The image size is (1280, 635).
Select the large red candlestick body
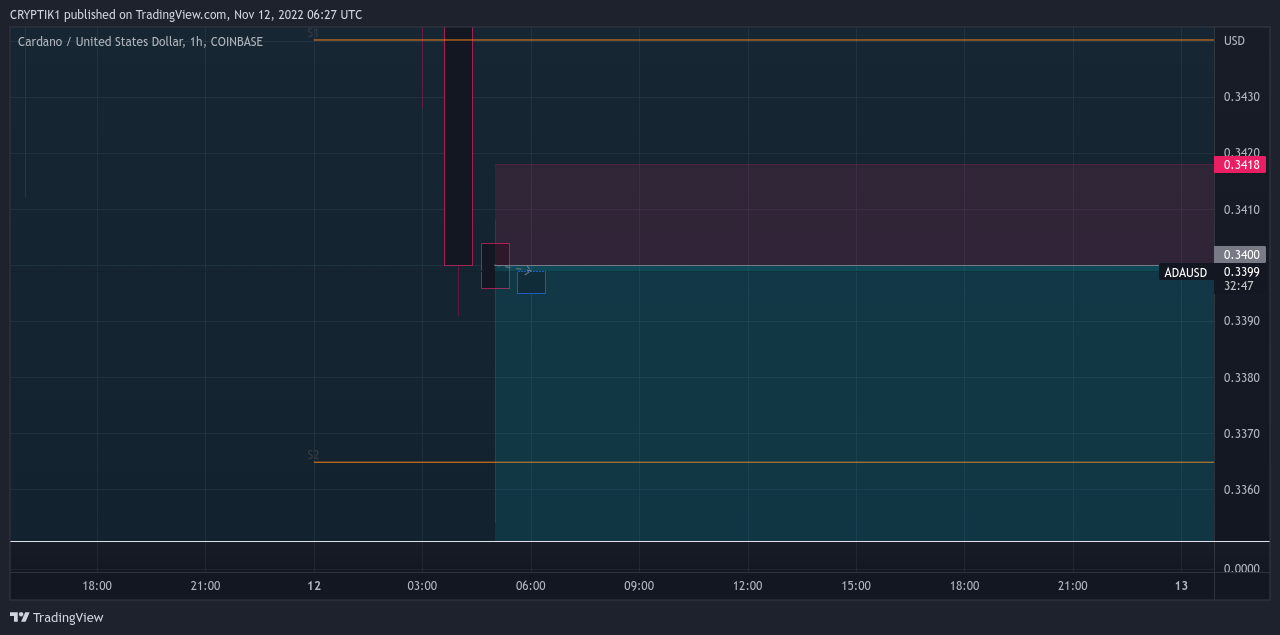[458, 146]
